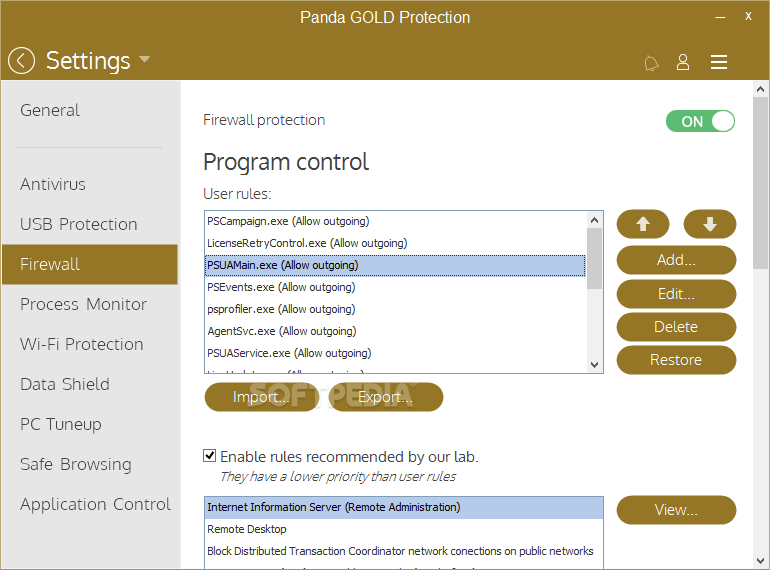Viewport: 770px width, 570px height.
Task: Click the Restore button
Action: [x=676, y=360]
